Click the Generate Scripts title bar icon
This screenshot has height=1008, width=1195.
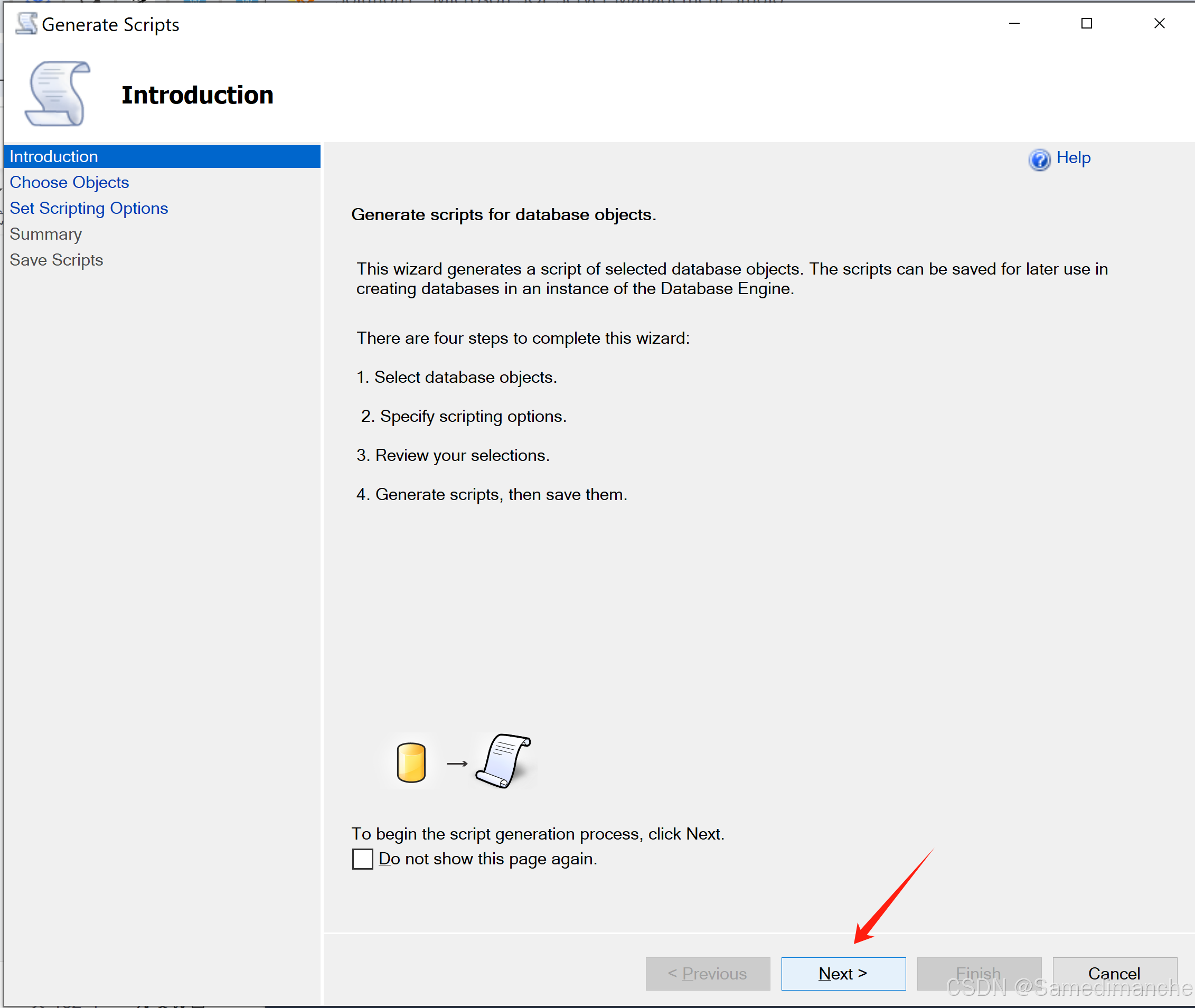26,23
